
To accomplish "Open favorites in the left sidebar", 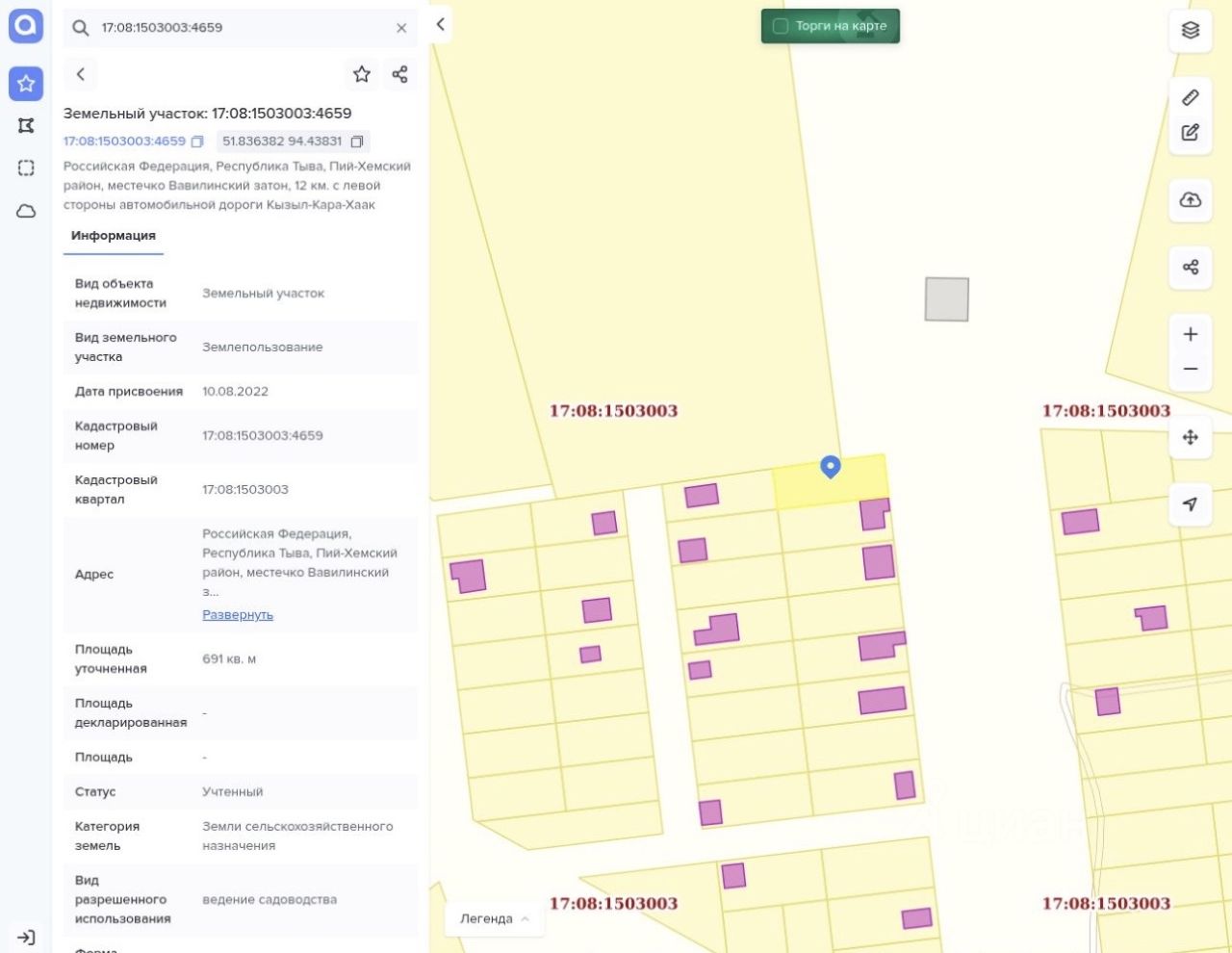I will (x=26, y=84).
